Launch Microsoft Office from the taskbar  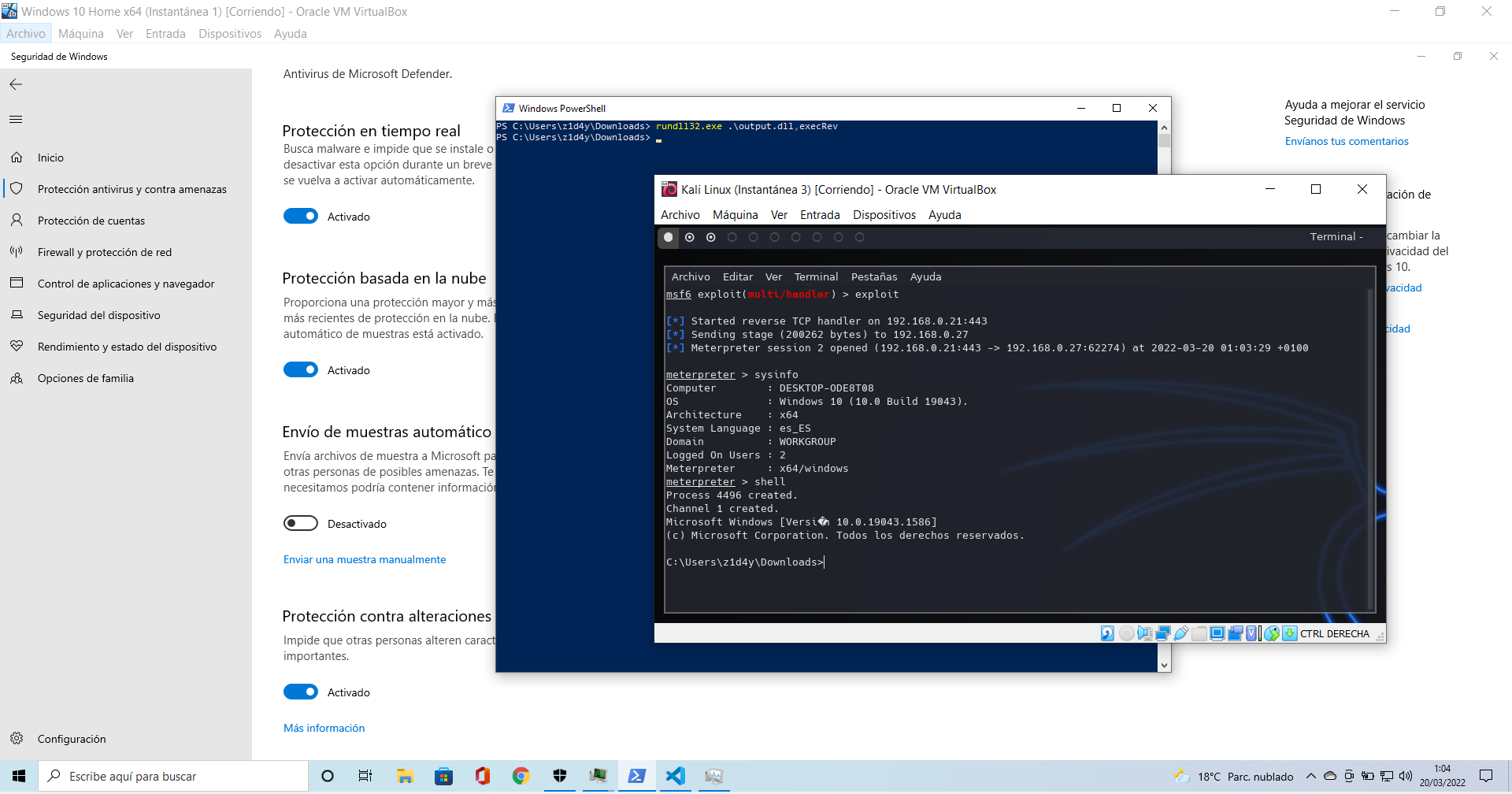(482, 776)
